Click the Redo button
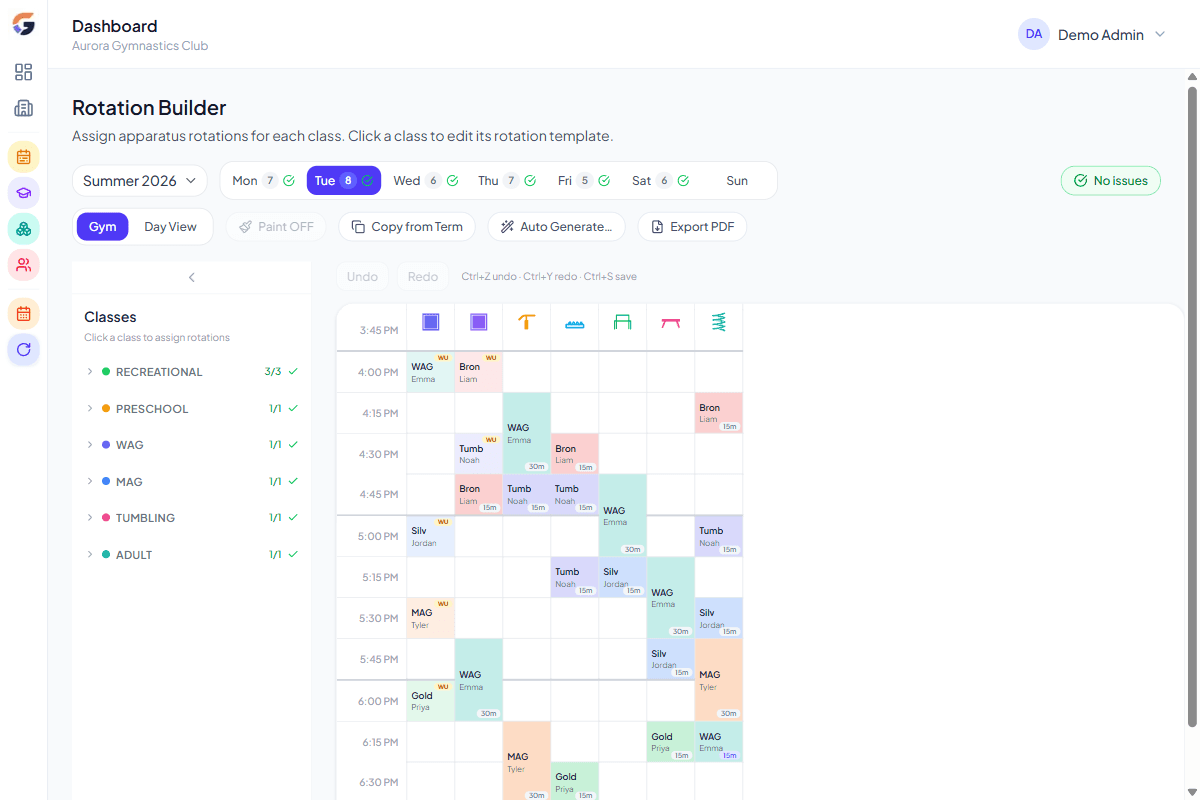Screen dimensions: 1200x800 [x=423, y=277]
